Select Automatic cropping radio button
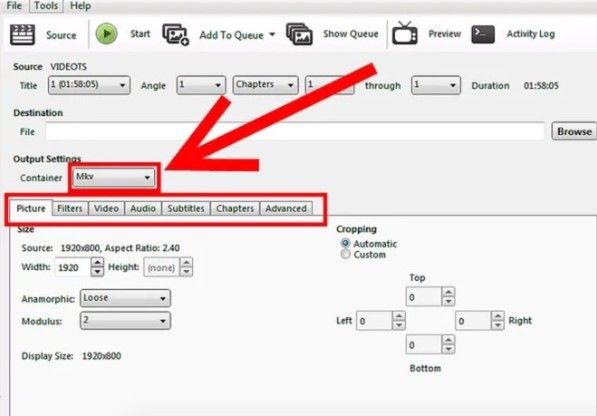 click(x=345, y=243)
